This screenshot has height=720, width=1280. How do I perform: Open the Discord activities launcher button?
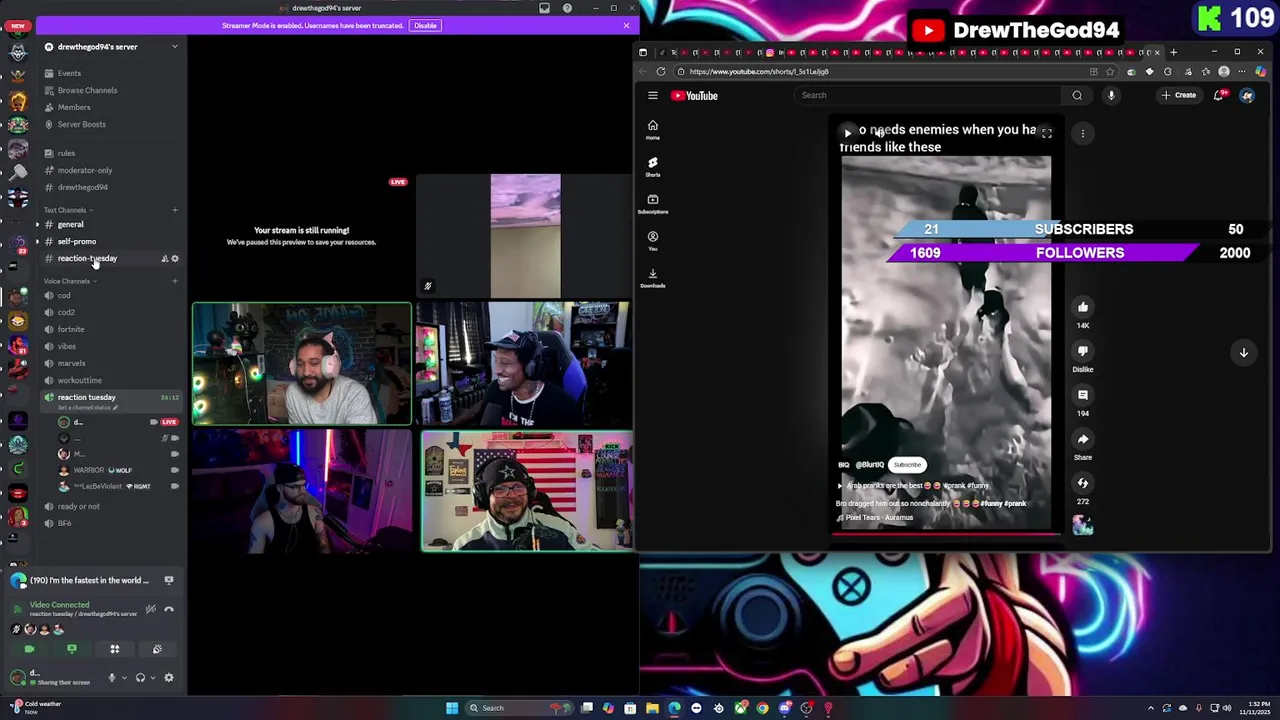tap(114, 649)
